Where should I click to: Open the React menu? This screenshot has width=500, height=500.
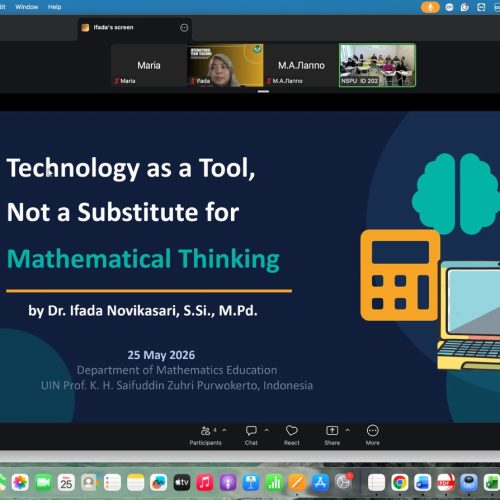(x=292, y=435)
